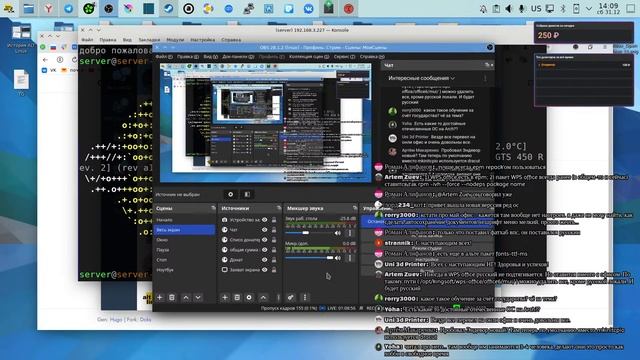The image size is (640, 360).
Task: Remove selected scene with the trash icon
Action: (172, 298)
